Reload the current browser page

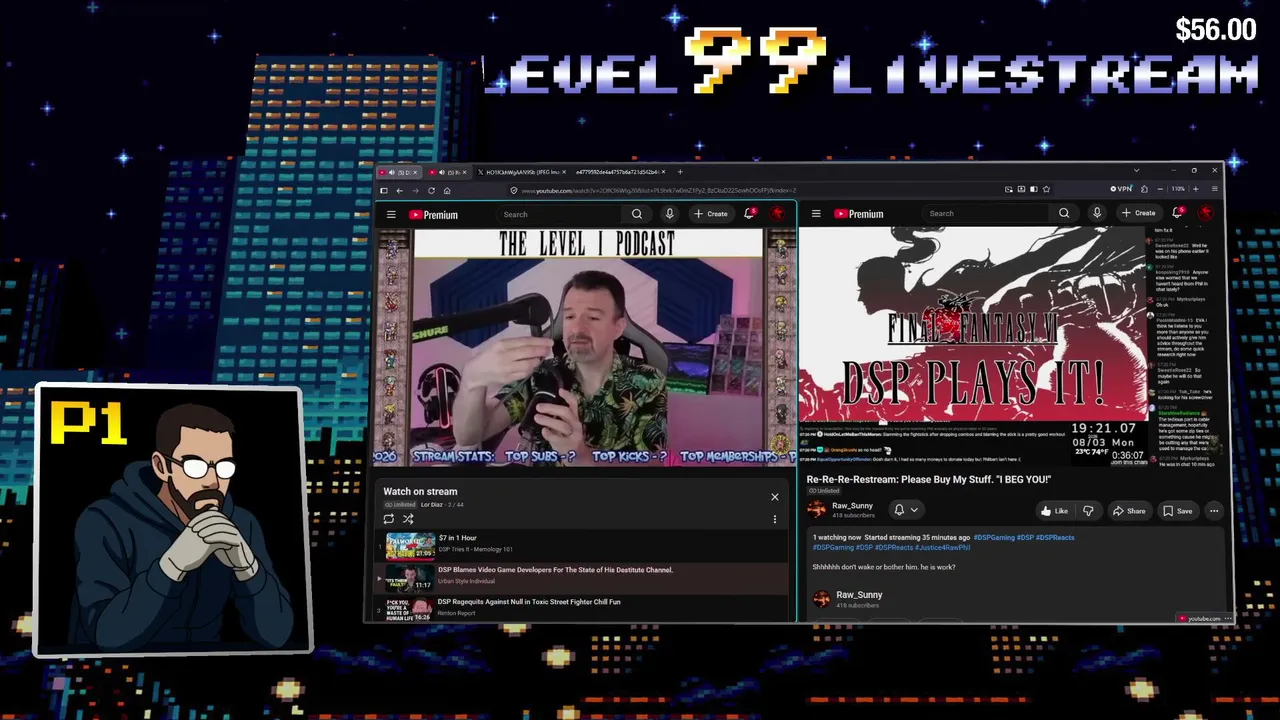click(431, 190)
